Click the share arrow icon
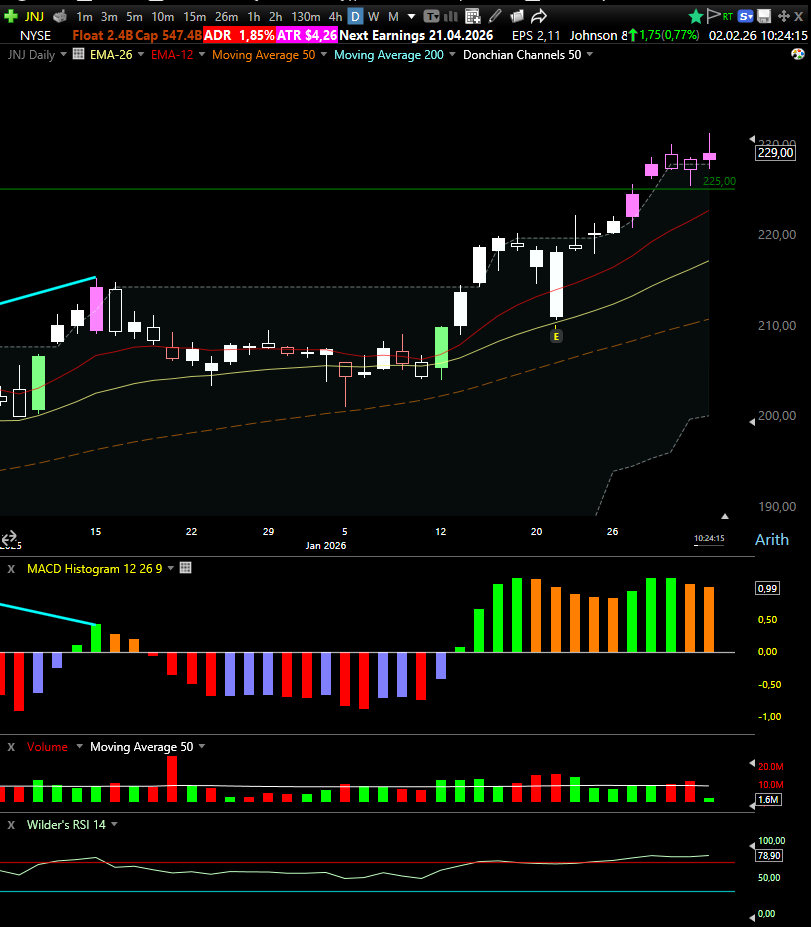 tap(538, 17)
